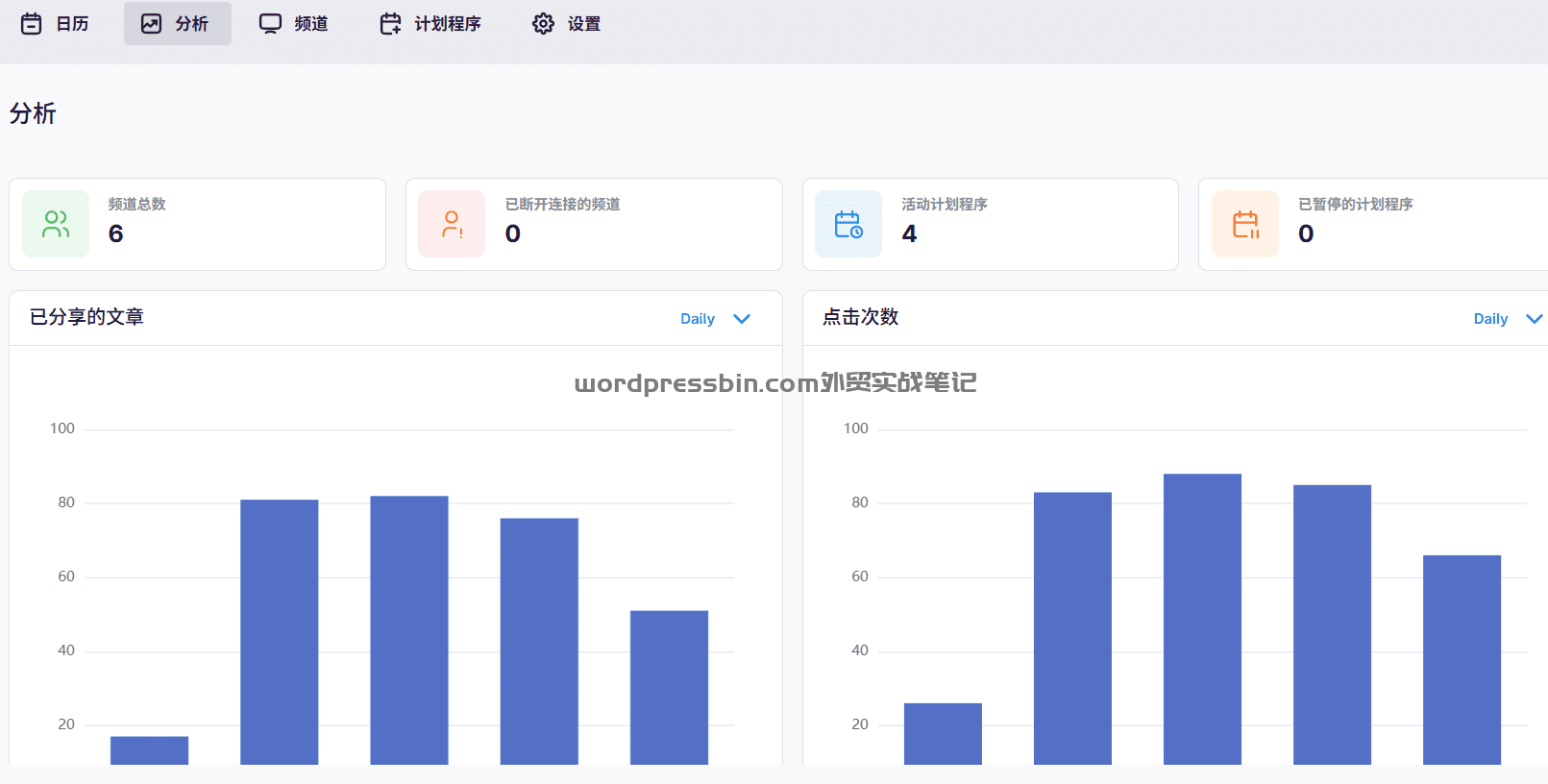Click the paused schedulers calendar icon
Image resolution: width=1548 pixels, height=784 pixels.
click(1245, 224)
